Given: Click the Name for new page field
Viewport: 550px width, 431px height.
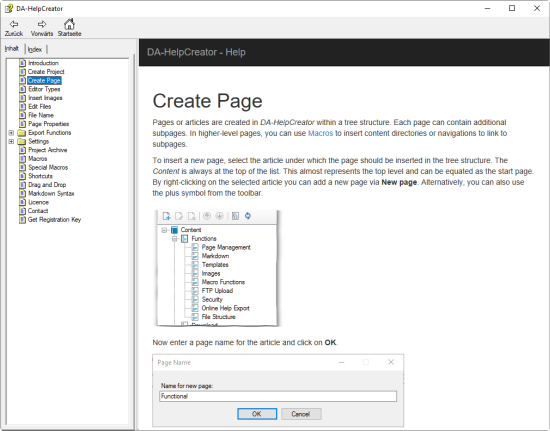Looking at the screenshot, I should tap(278, 396).
